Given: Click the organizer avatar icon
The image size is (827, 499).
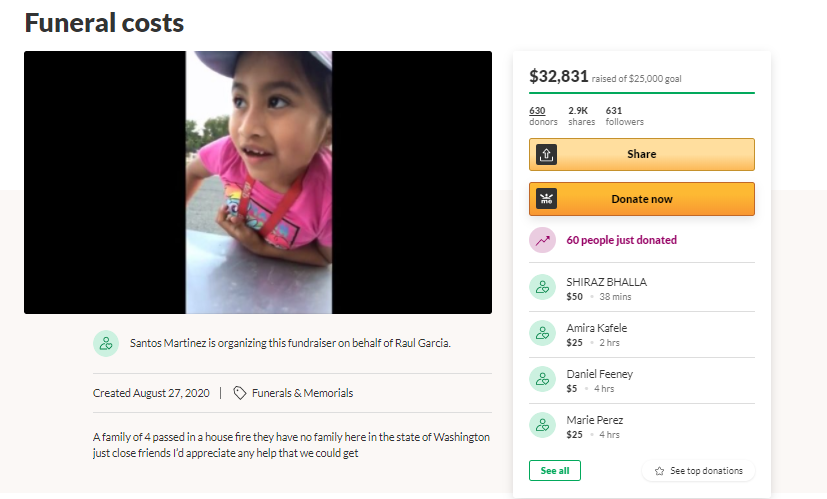Looking at the screenshot, I should pyautogui.click(x=106, y=343).
